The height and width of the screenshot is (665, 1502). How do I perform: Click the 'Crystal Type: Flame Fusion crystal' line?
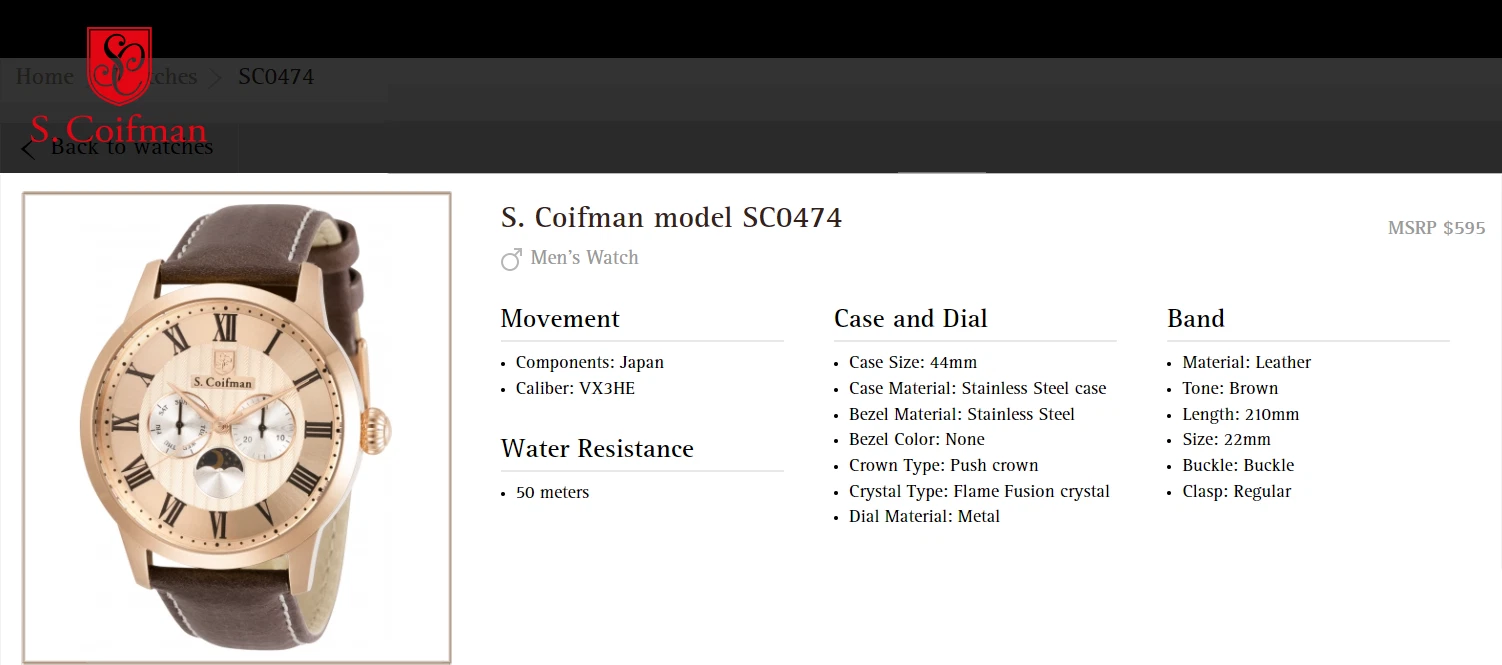(979, 491)
